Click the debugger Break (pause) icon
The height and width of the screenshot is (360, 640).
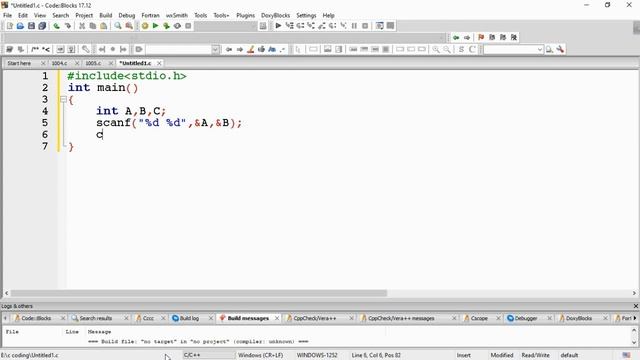click(x=354, y=26)
